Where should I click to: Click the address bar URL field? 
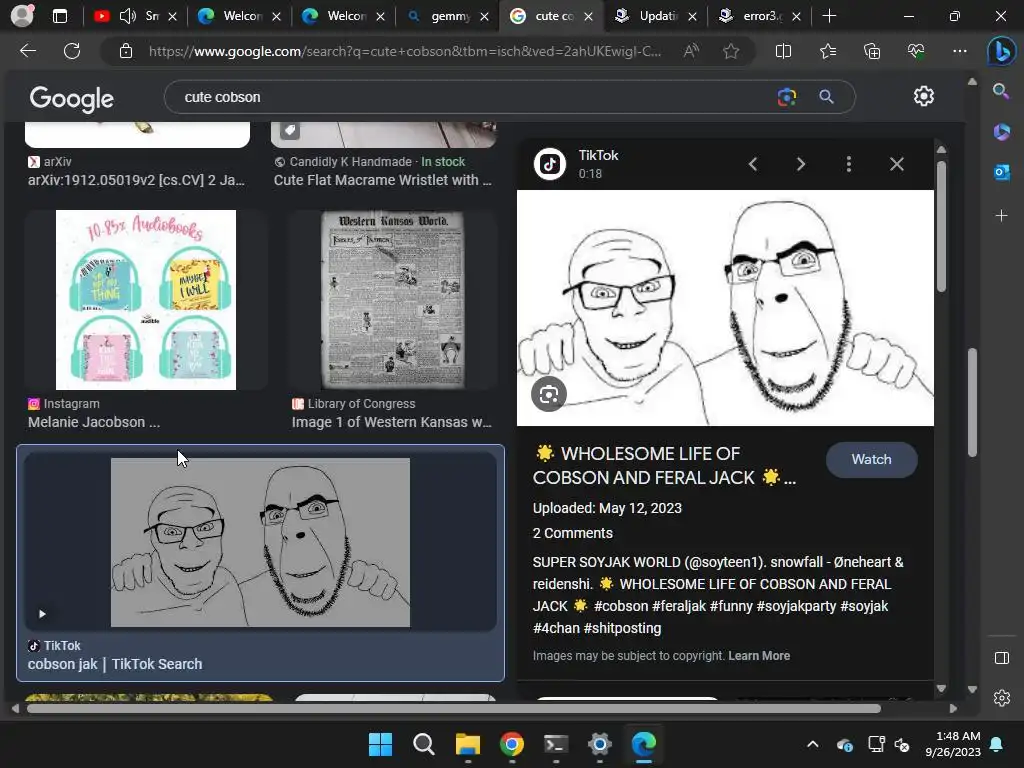click(x=405, y=51)
